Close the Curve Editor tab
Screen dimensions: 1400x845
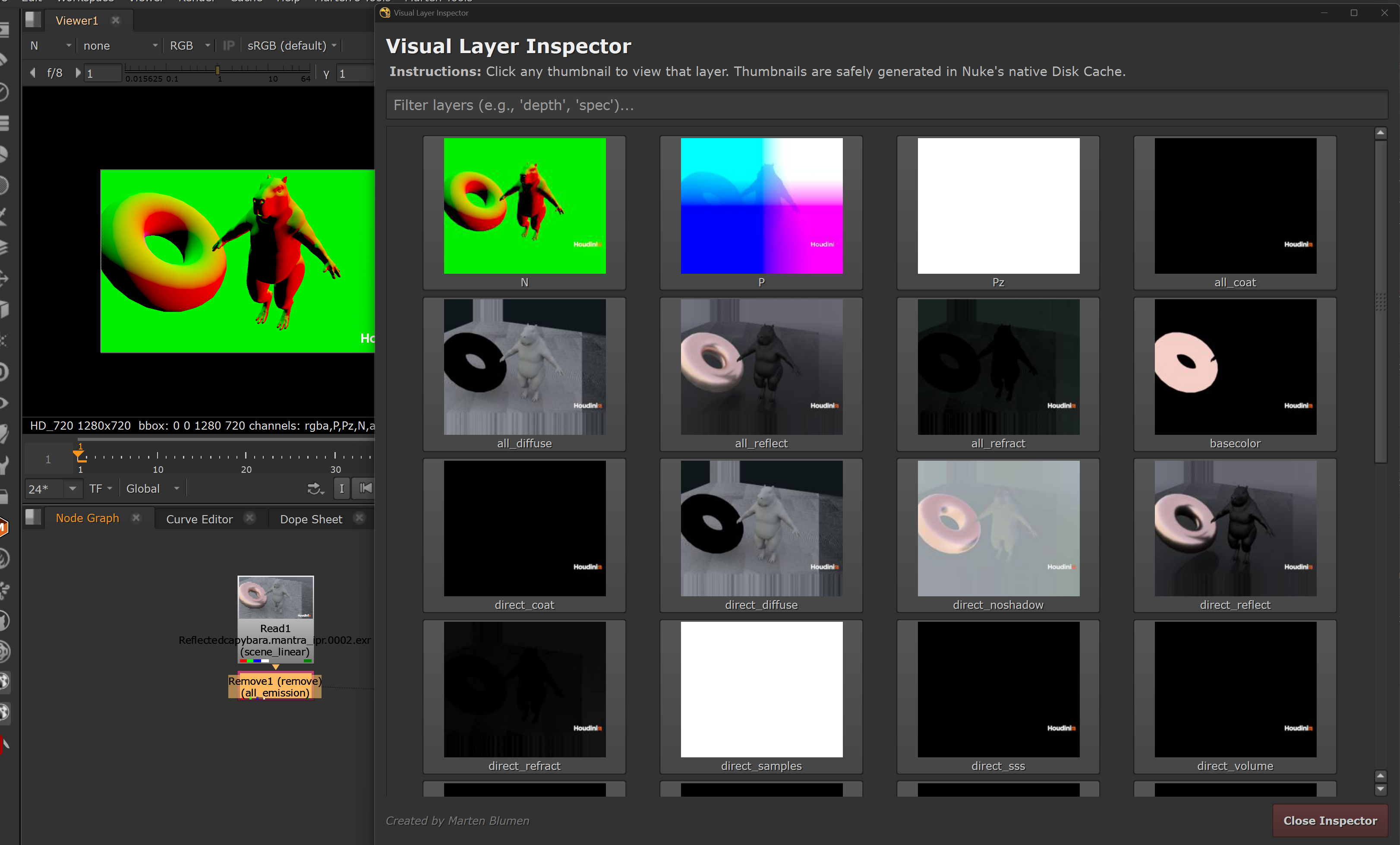249,518
